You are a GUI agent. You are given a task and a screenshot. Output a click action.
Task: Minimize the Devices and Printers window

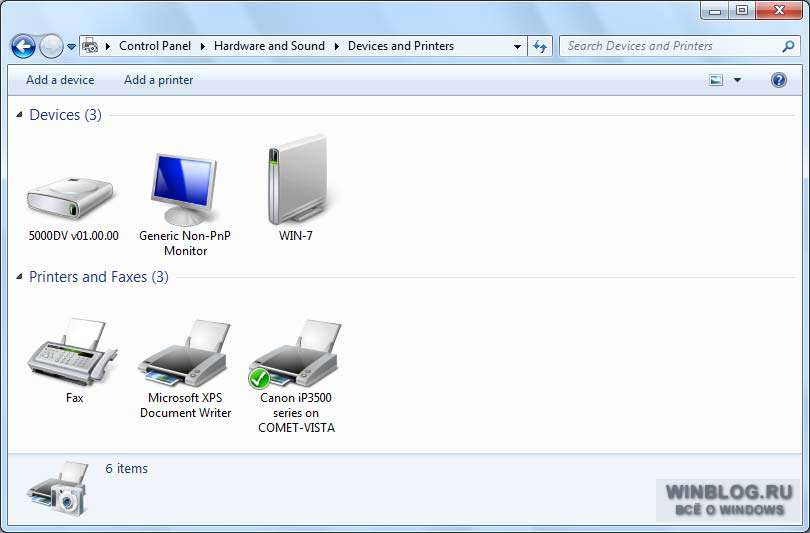715,10
